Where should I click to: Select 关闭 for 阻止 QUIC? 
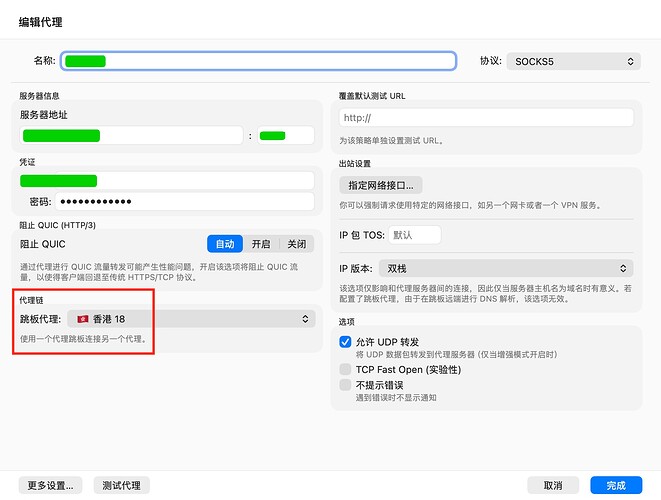tap(296, 244)
